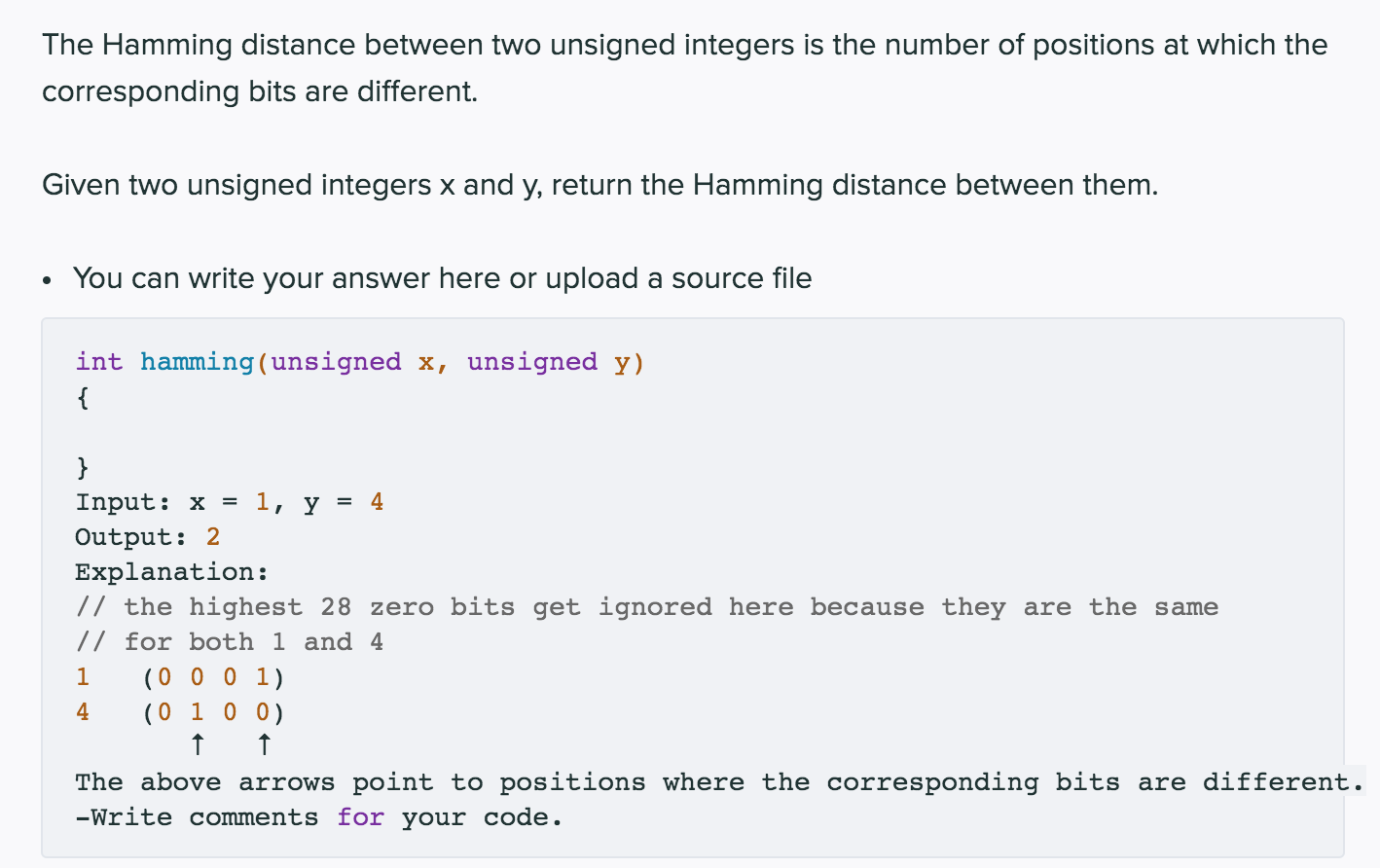Click the purple 'for' keyword in last line
Screen dimensions: 1380x868
(x=360, y=817)
